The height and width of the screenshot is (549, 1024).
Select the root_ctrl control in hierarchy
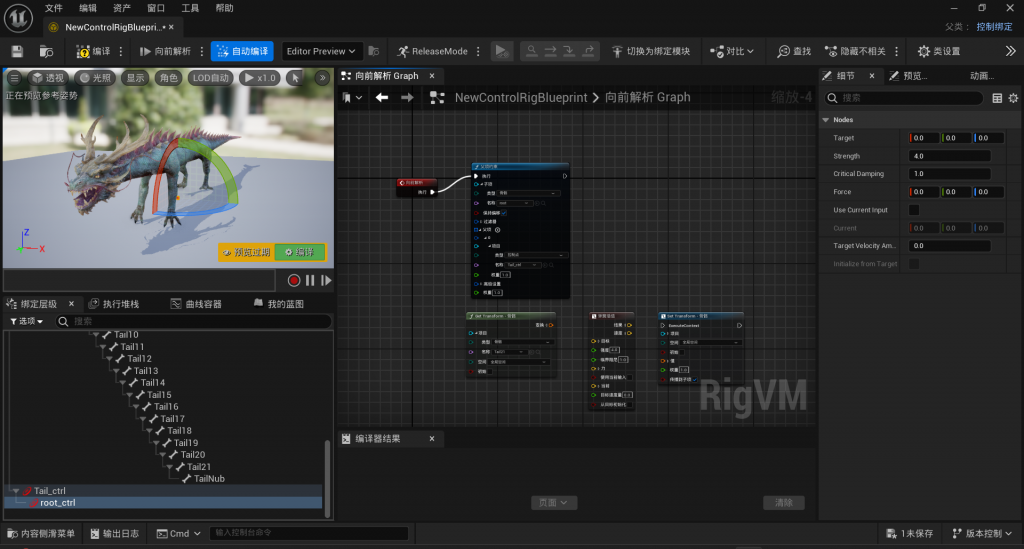pos(57,503)
